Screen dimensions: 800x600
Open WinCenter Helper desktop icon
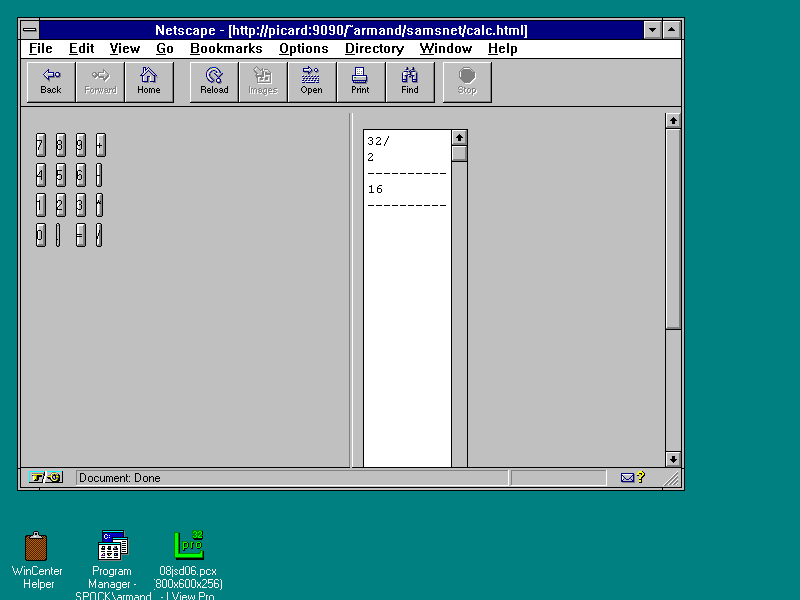pyautogui.click(x=37, y=560)
